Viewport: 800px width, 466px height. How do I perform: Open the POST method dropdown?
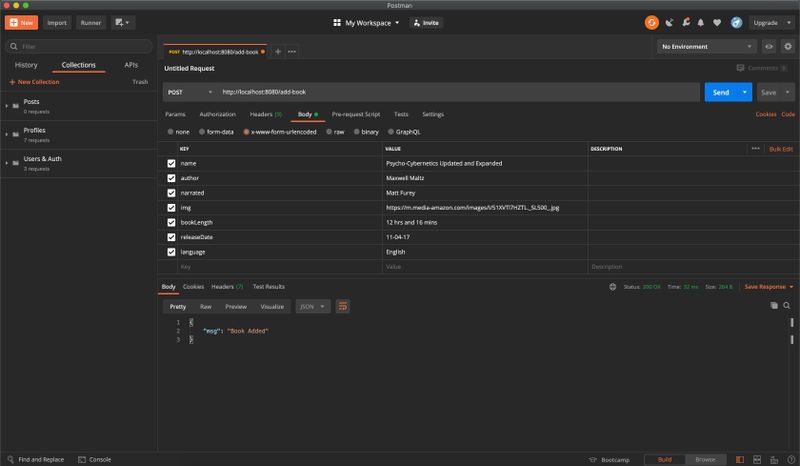click(190, 92)
